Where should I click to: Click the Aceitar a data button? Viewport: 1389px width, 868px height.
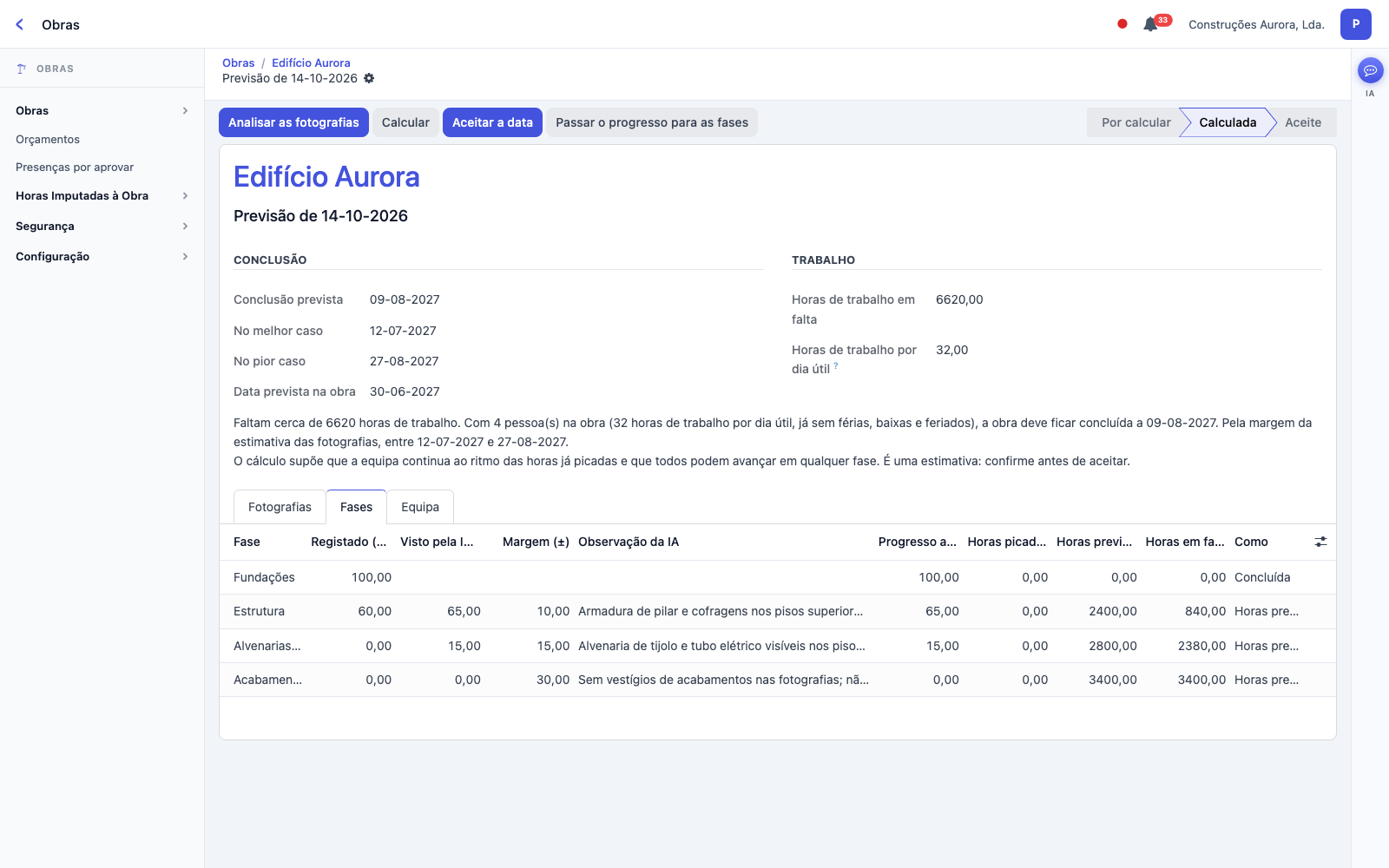492,122
